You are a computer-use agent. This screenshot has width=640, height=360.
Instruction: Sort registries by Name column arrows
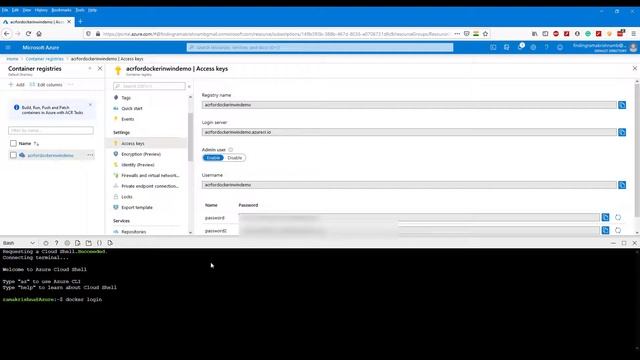36,144
